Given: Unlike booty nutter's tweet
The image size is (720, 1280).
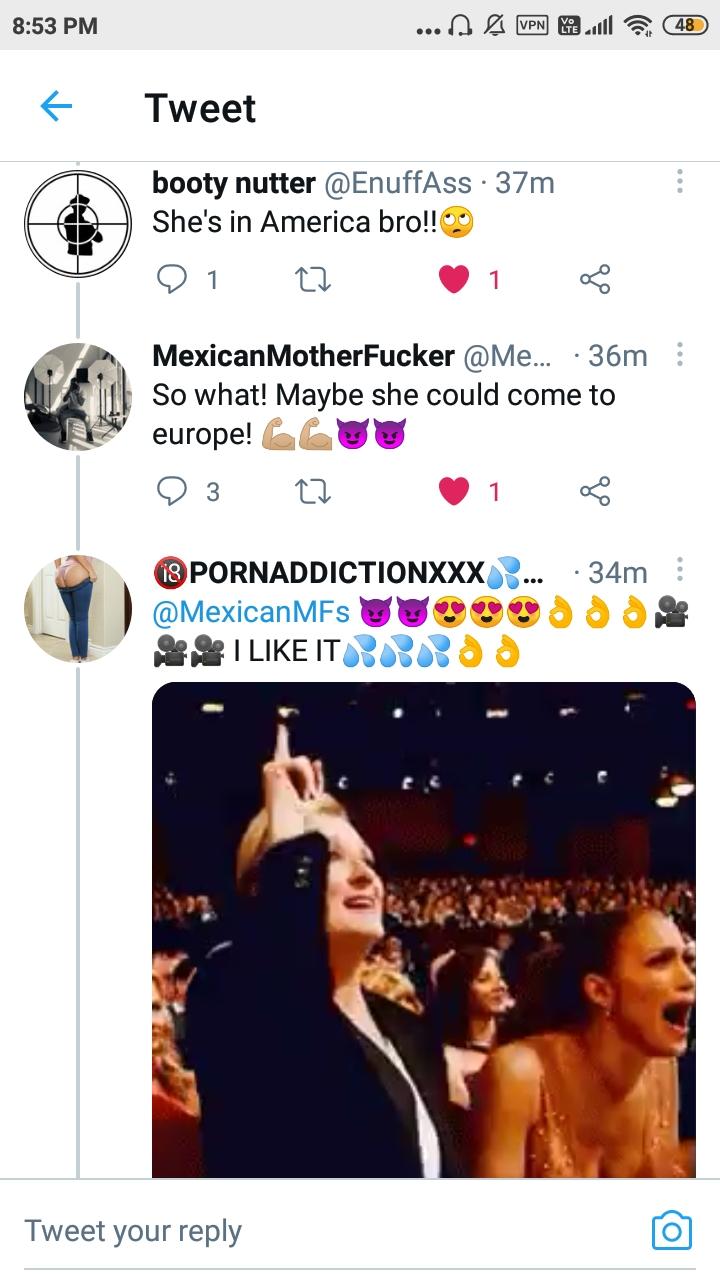Looking at the screenshot, I should 454,280.
